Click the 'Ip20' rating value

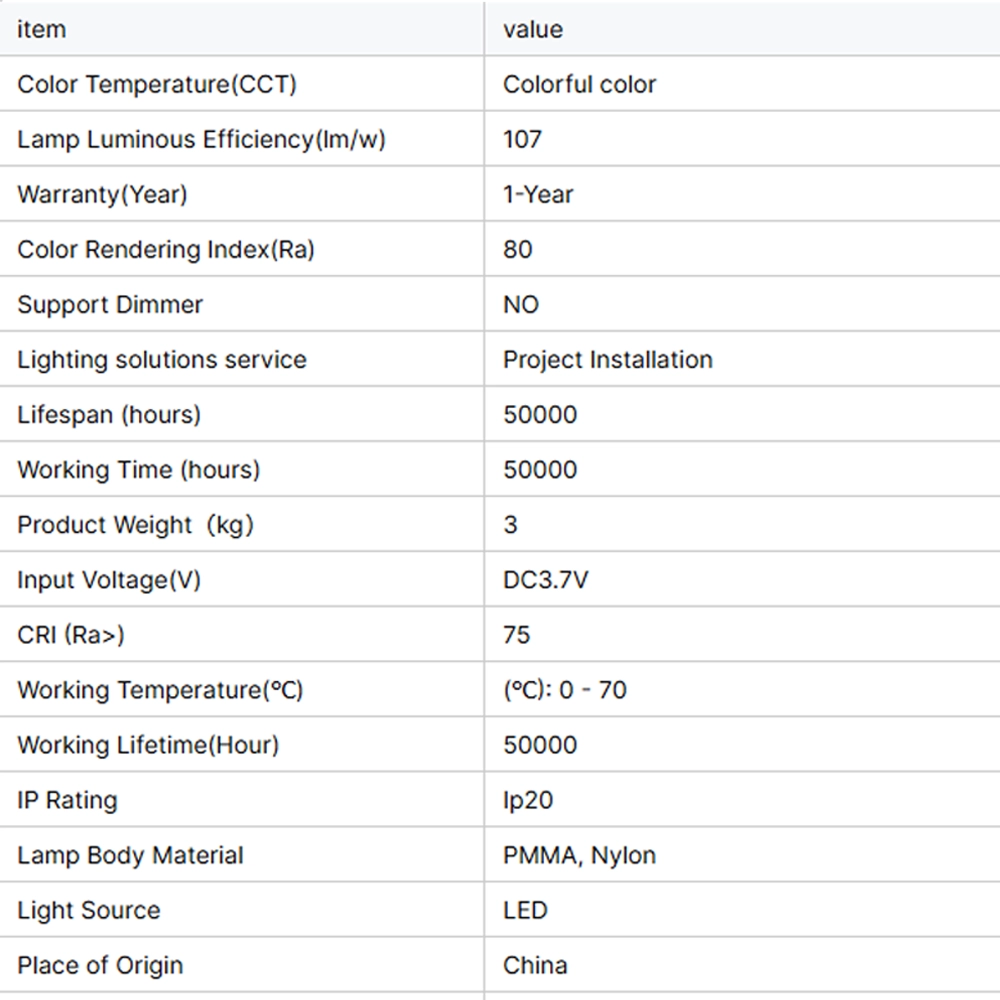coord(528,800)
